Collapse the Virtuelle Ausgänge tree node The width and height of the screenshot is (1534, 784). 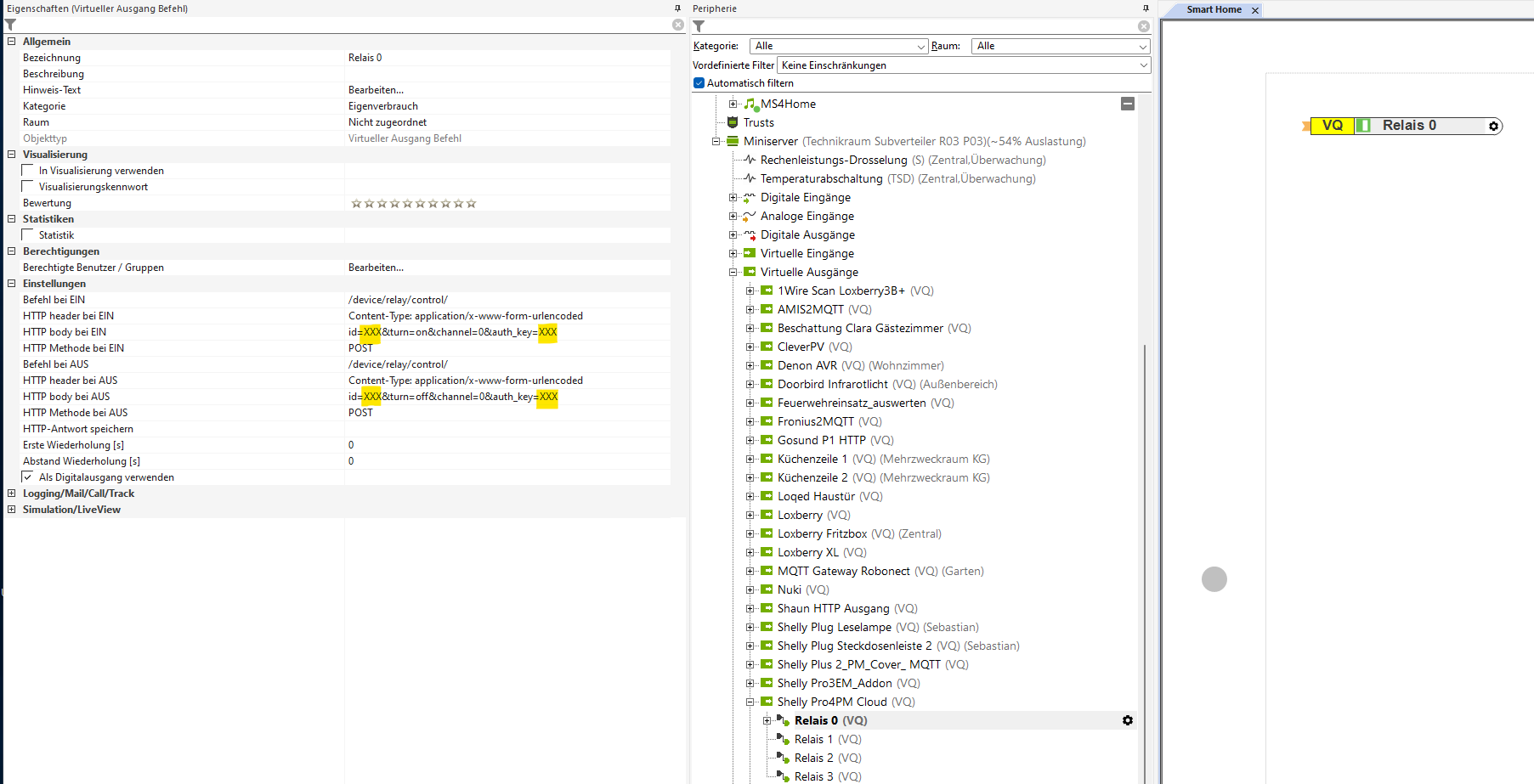point(733,272)
